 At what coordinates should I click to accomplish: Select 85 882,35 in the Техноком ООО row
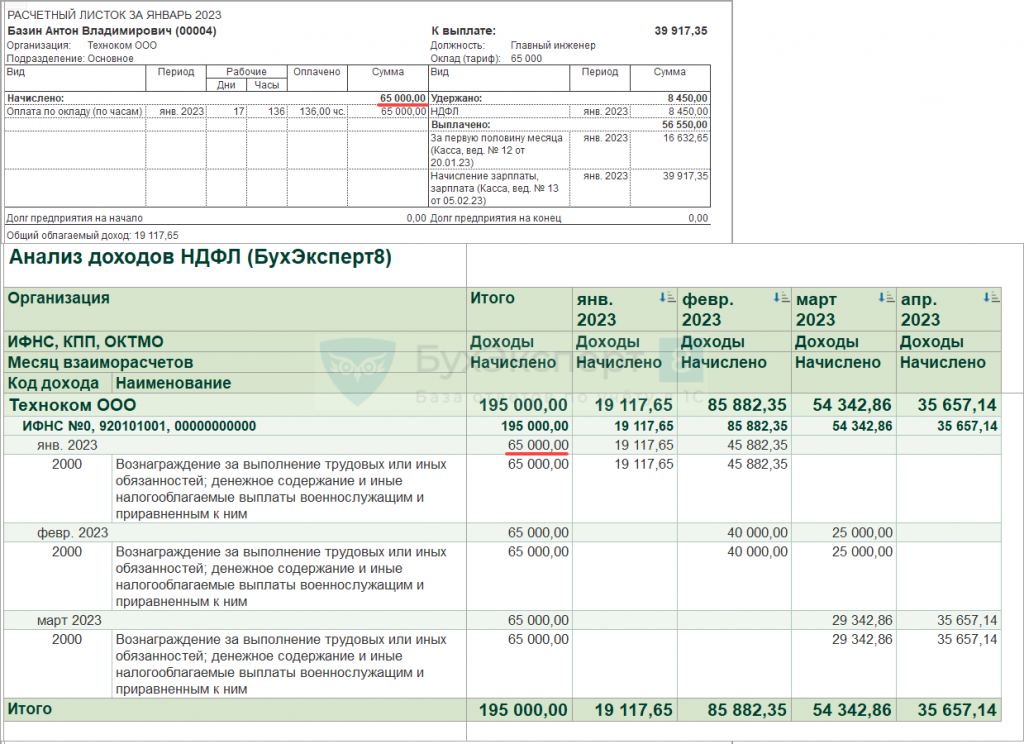coord(747,405)
